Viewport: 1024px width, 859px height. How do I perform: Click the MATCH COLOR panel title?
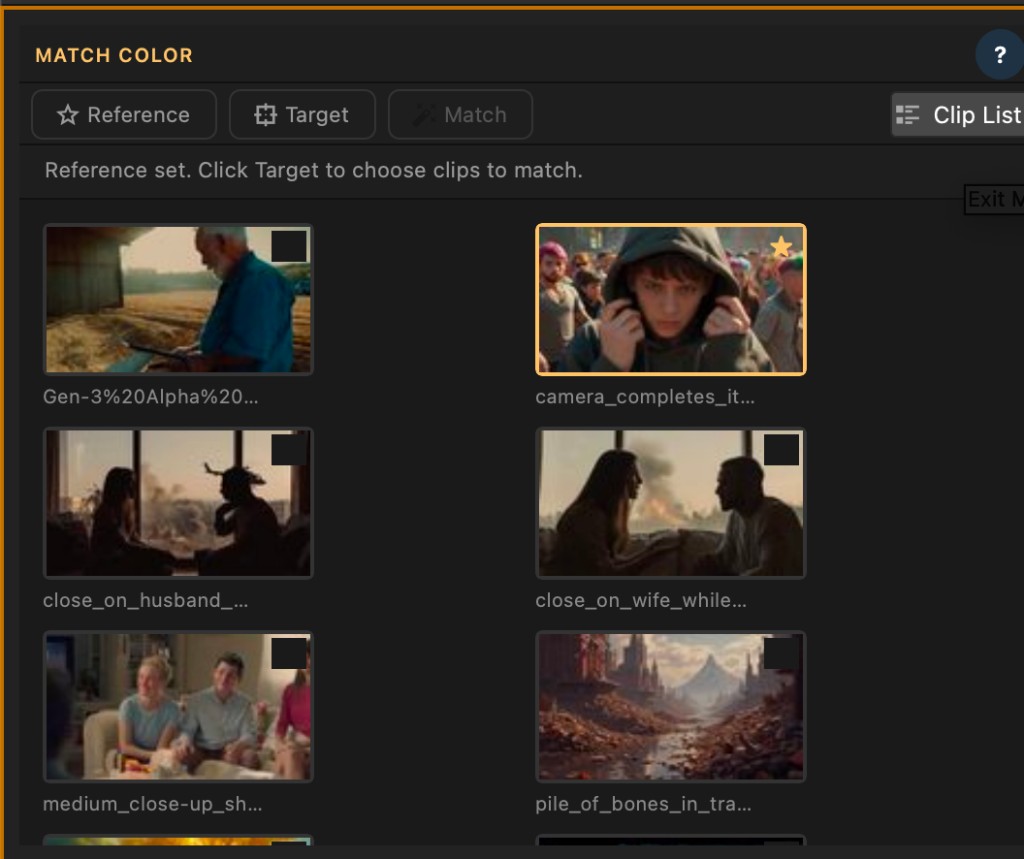[114, 56]
